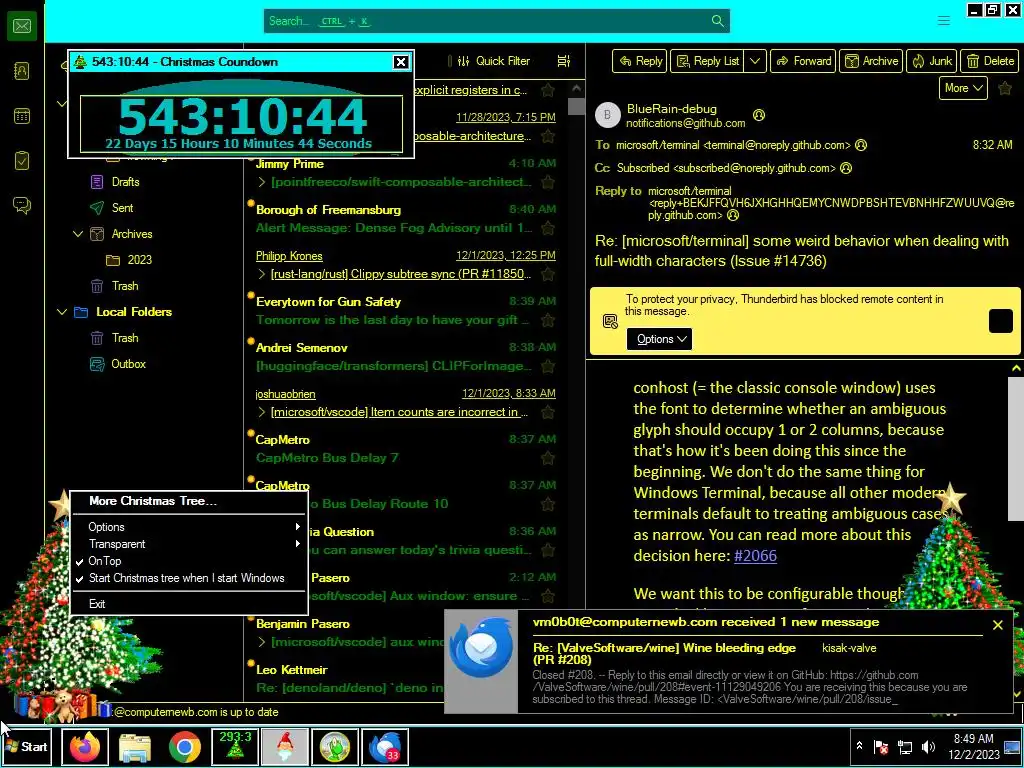The height and width of the screenshot is (768, 1024).
Task: Select the Outbox folder
Action: point(128,364)
